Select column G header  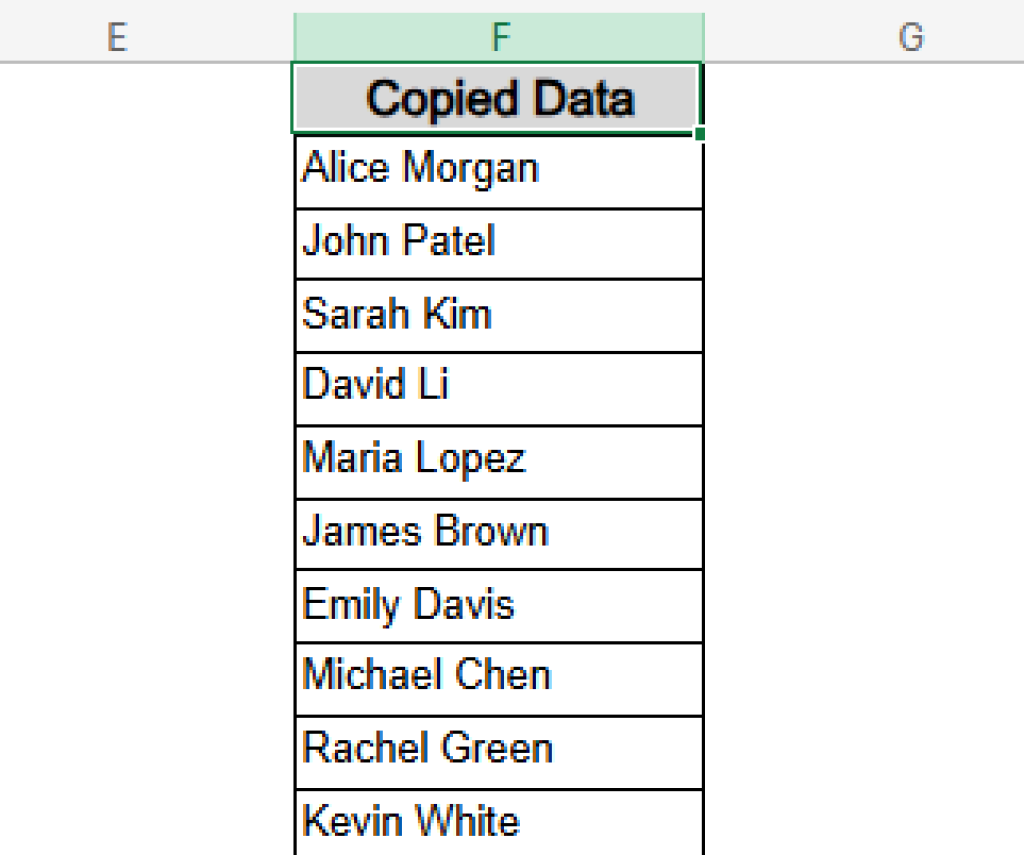tap(911, 37)
